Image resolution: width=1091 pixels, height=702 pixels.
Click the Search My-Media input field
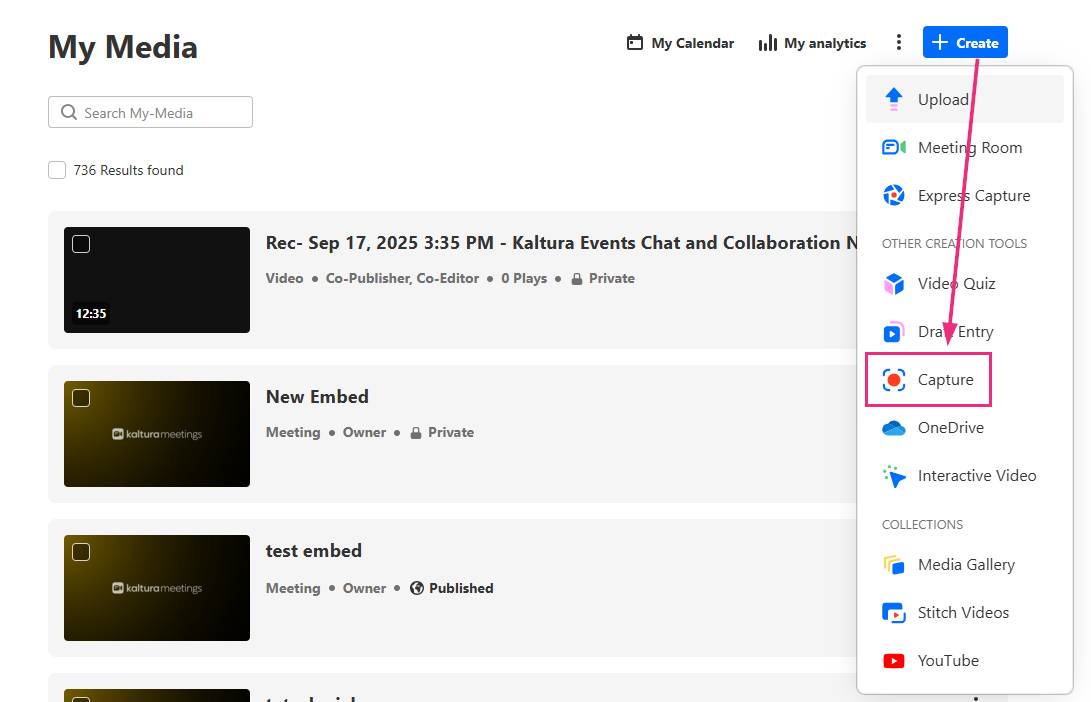point(150,112)
